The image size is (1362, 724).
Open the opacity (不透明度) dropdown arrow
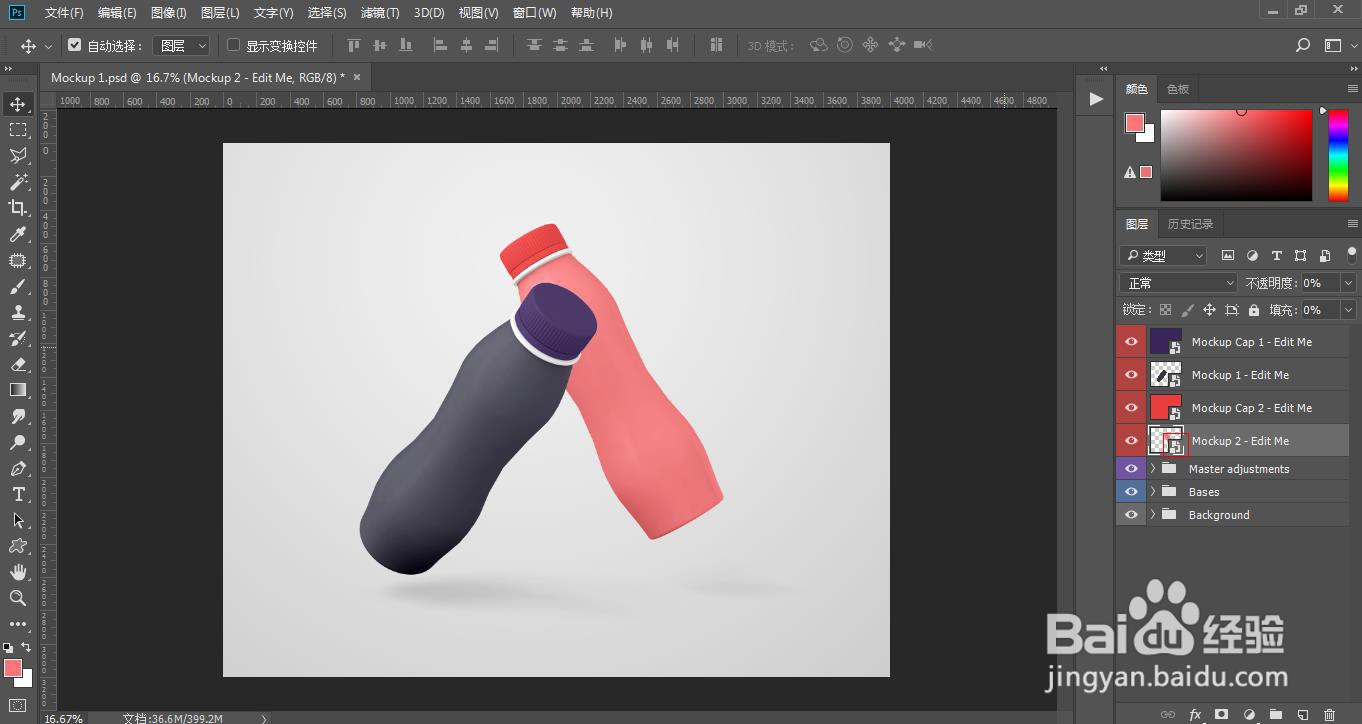click(x=1348, y=283)
